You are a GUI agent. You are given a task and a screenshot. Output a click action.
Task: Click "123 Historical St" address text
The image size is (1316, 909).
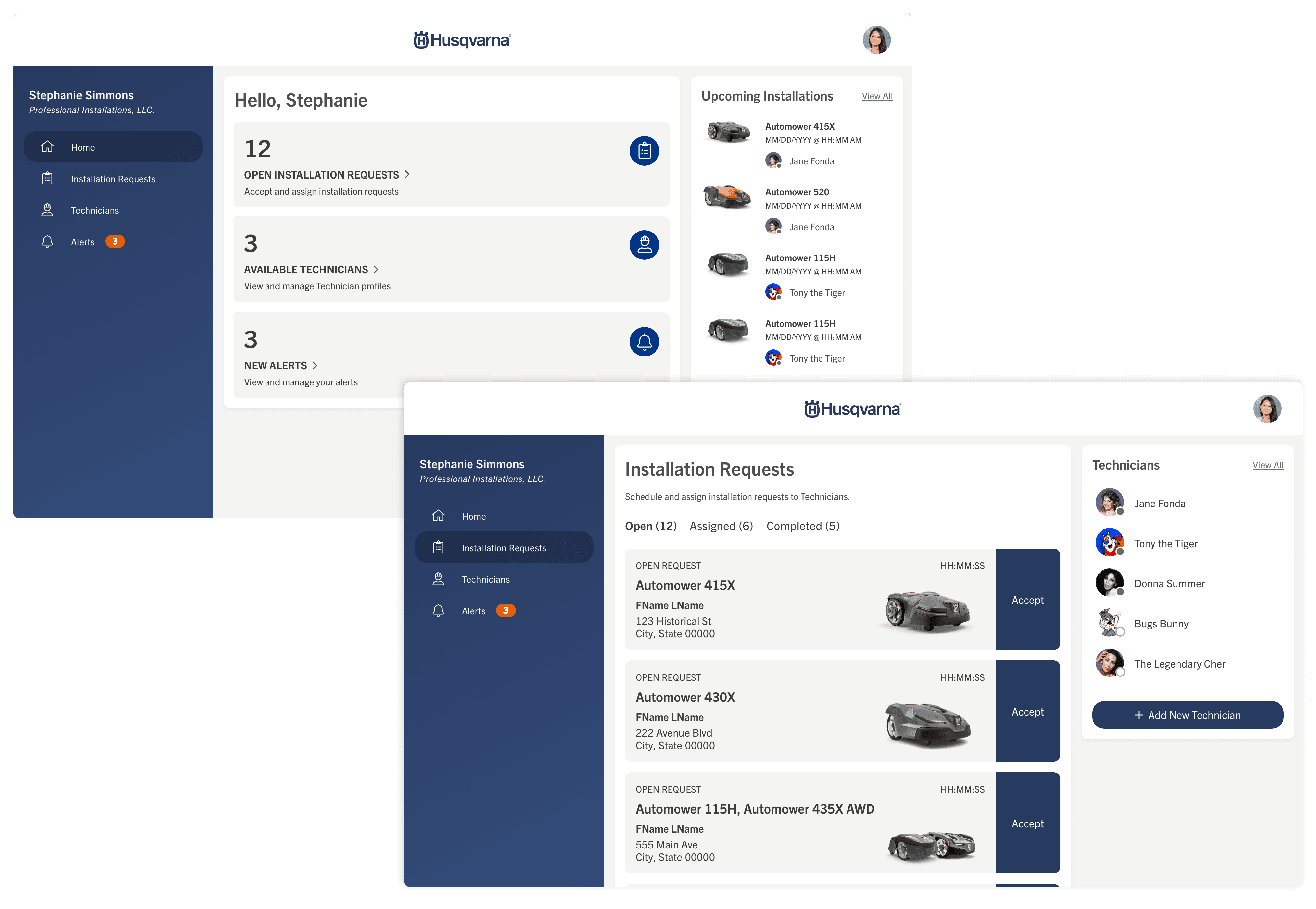[673, 621]
